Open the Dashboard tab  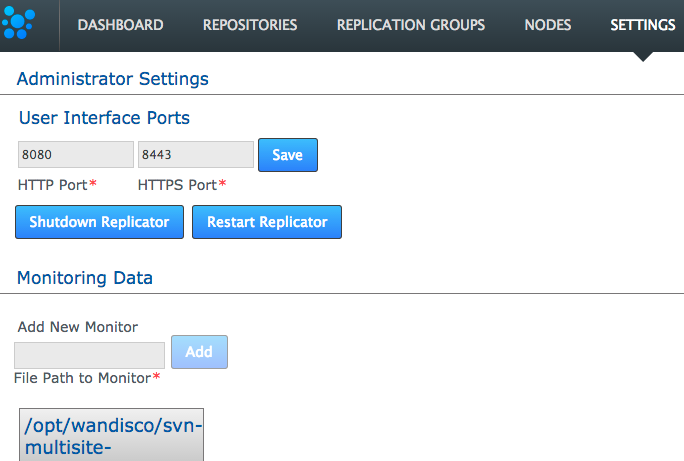pos(120,25)
